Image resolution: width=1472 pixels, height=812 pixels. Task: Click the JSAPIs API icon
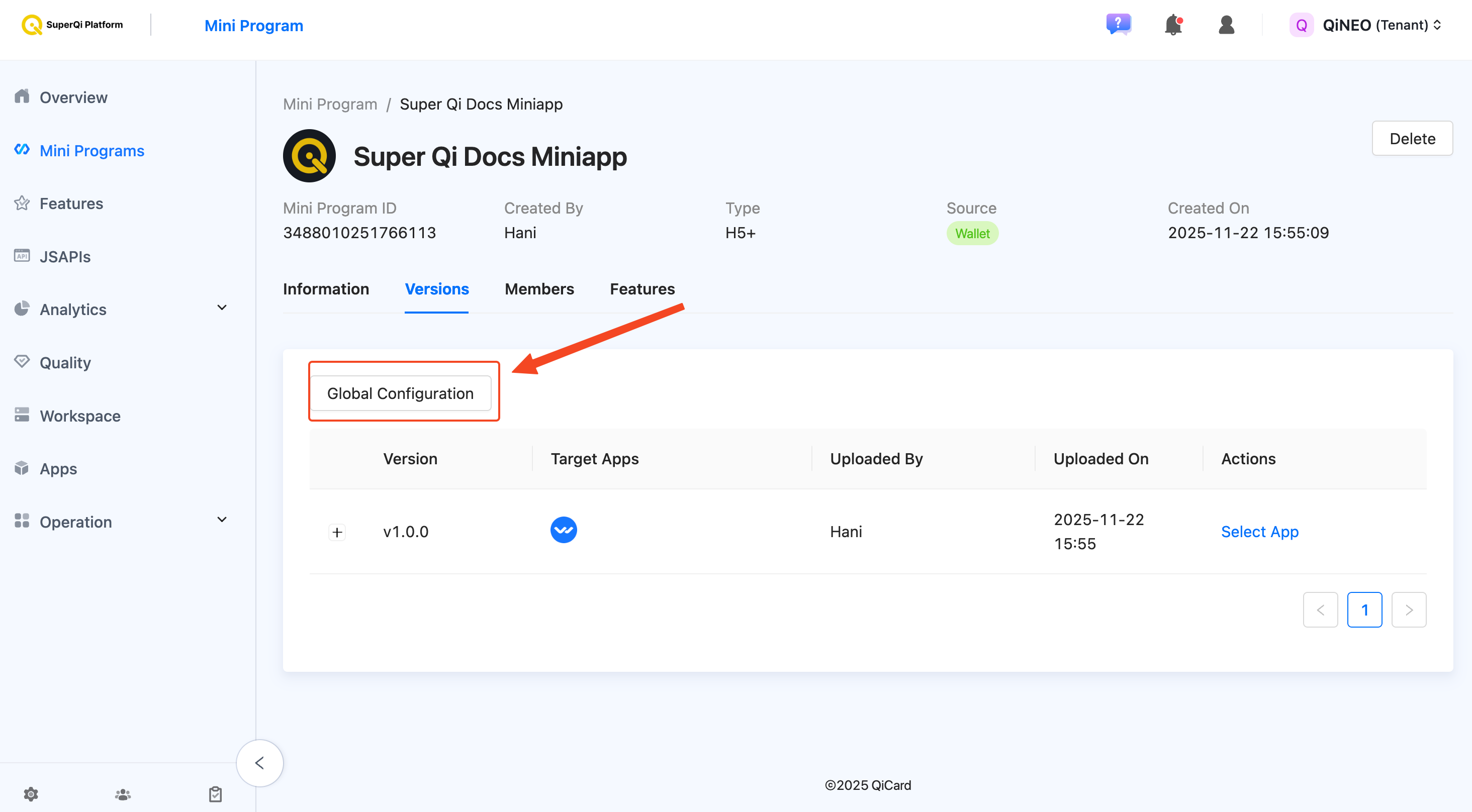[22, 256]
